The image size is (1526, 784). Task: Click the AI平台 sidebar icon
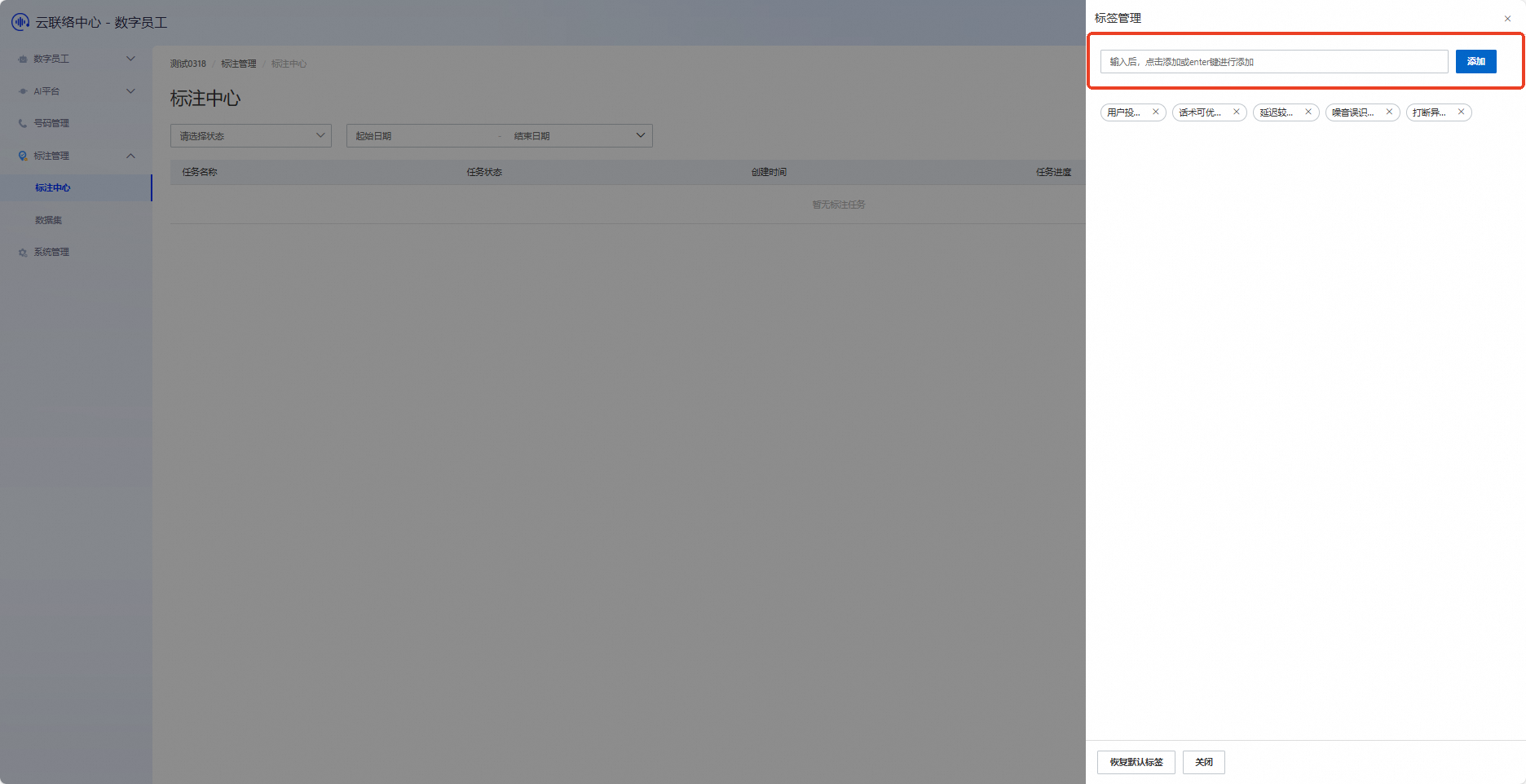click(x=23, y=91)
